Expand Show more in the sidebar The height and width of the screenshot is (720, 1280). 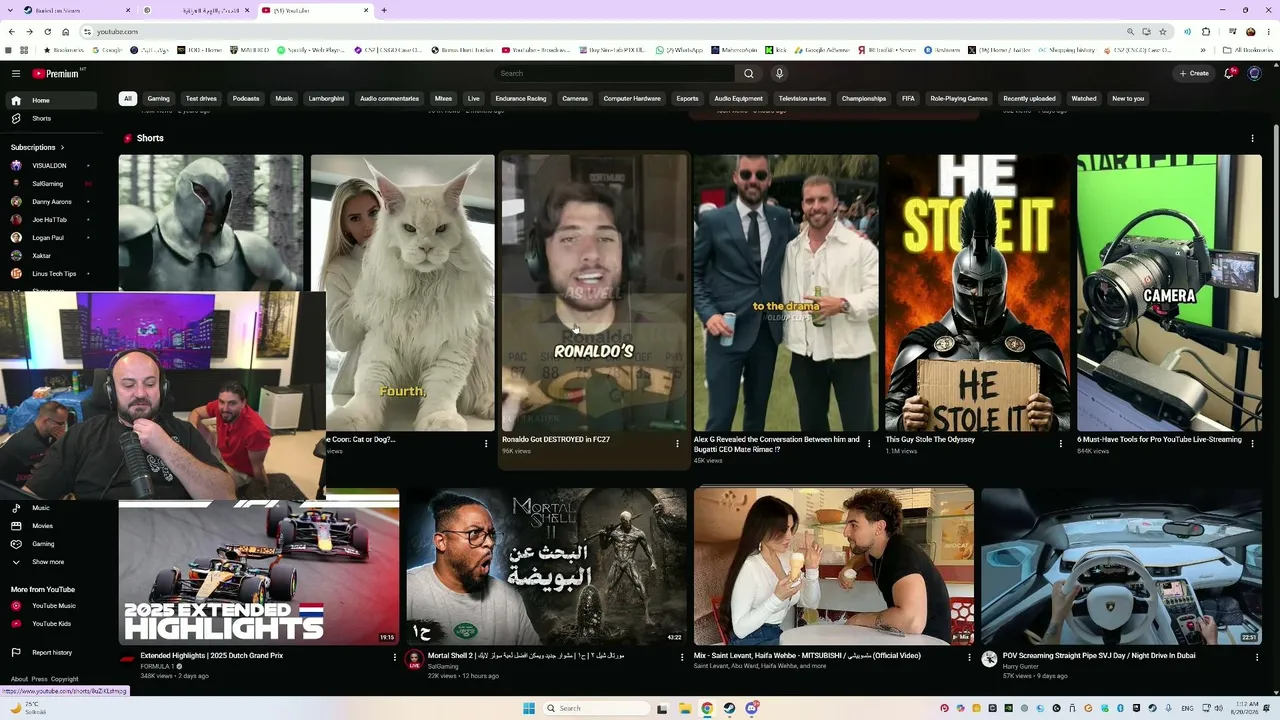tap(48, 562)
